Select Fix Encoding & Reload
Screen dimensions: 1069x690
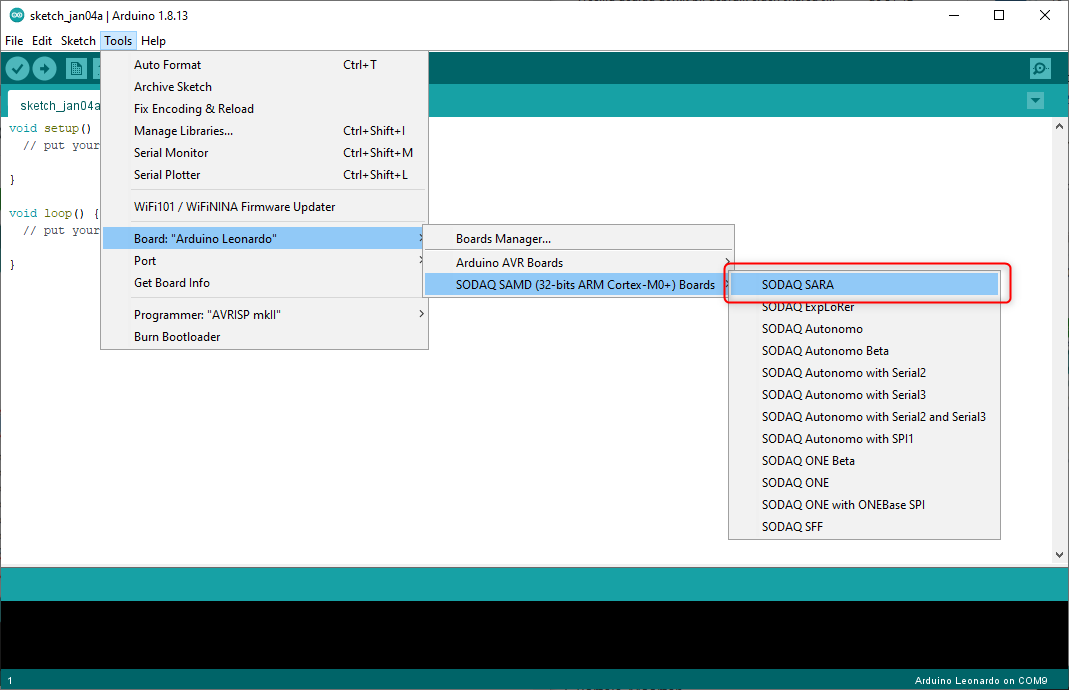point(265,108)
